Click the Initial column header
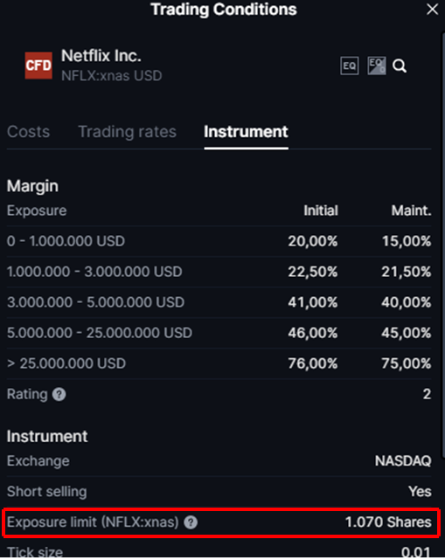 321,211
